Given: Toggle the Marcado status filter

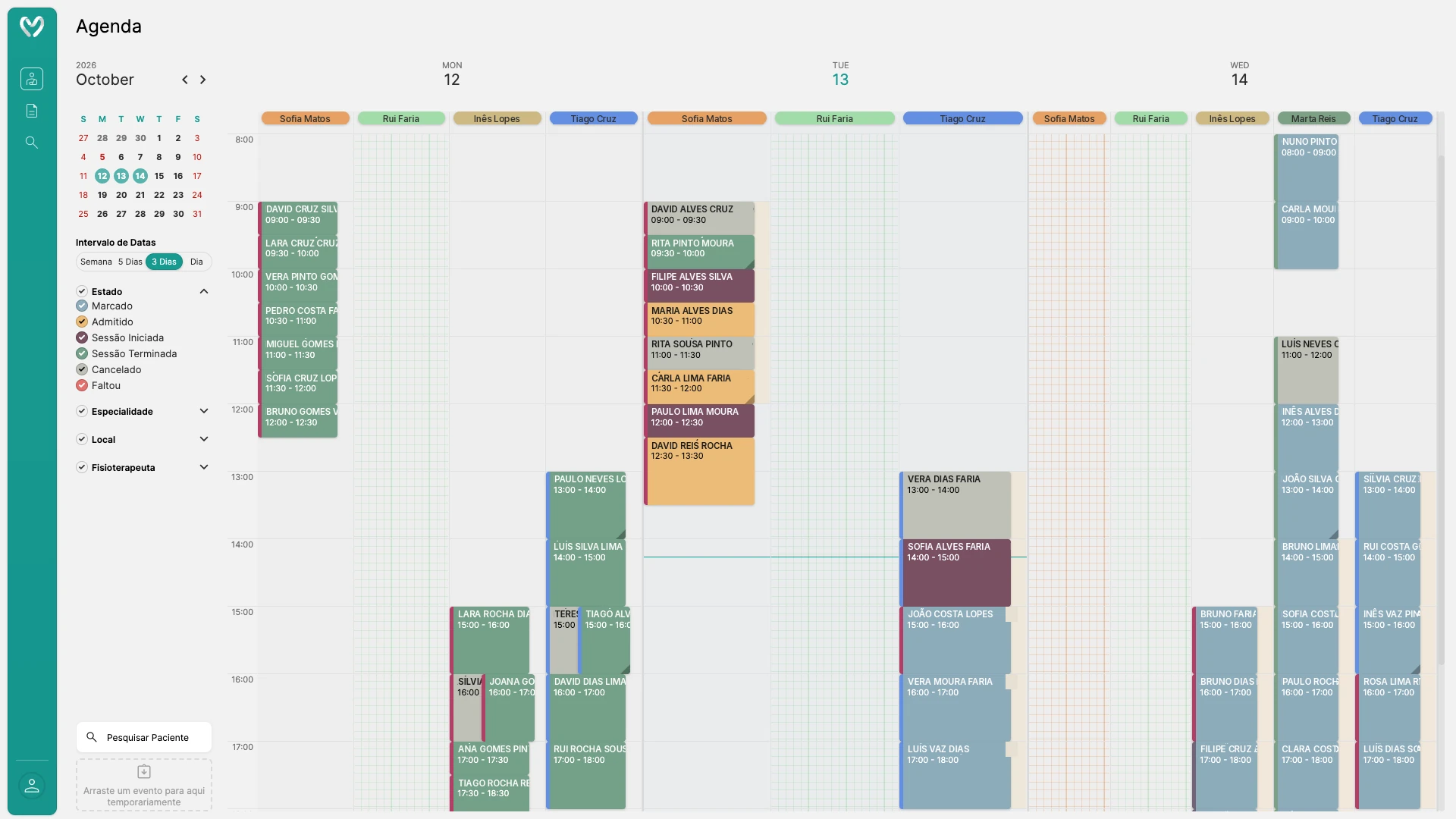Looking at the screenshot, I should point(82,306).
